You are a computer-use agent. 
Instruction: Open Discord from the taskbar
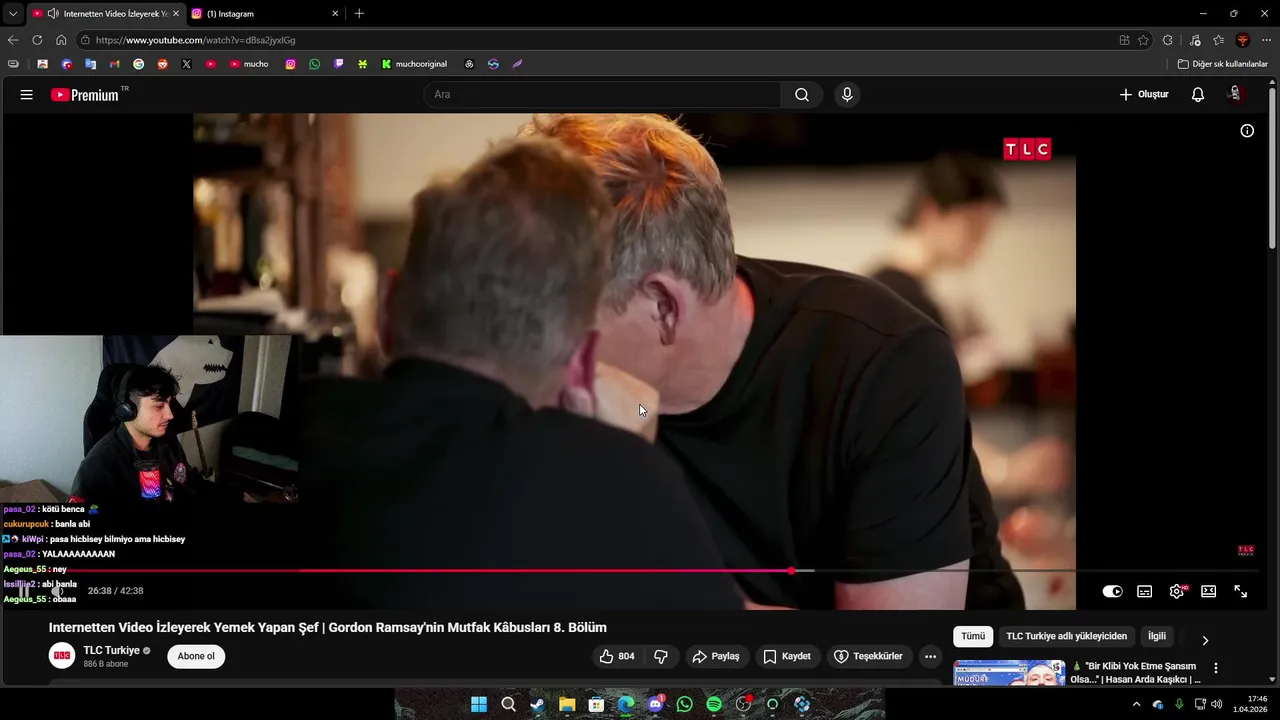pos(655,704)
